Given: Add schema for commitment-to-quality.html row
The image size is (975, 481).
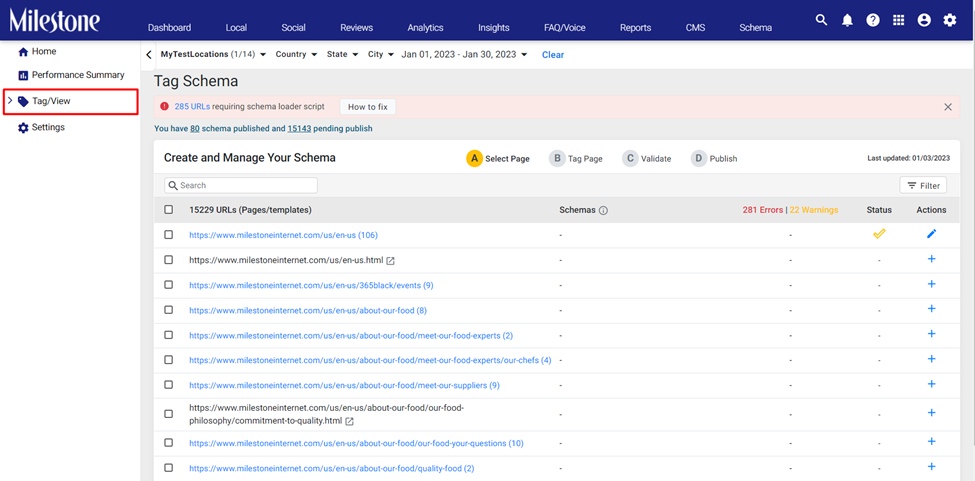Looking at the screenshot, I should (x=931, y=413).
